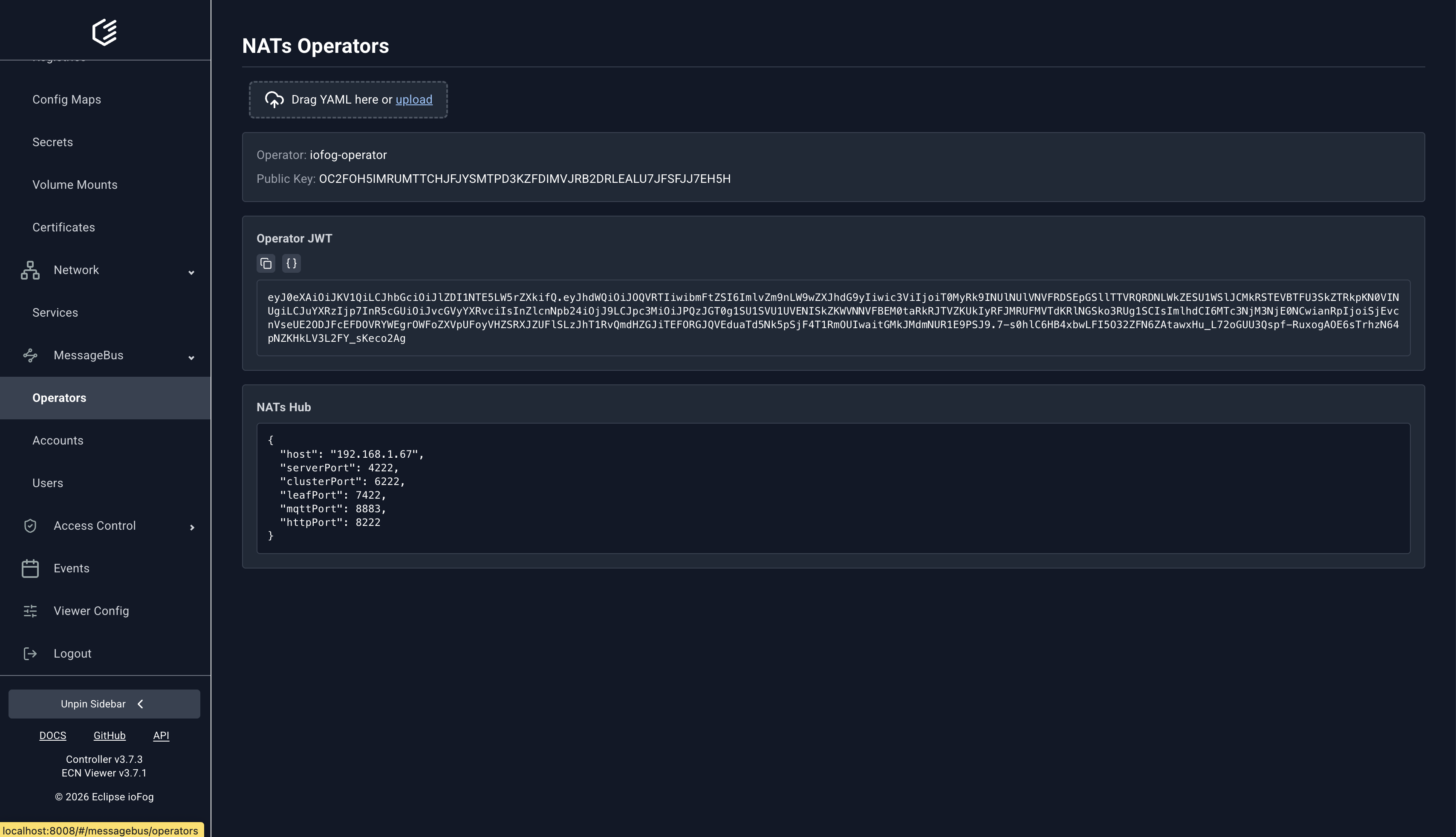Click the upload link for YAML
Image resolution: width=1456 pixels, height=837 pixels.
(x=414, y=99)
